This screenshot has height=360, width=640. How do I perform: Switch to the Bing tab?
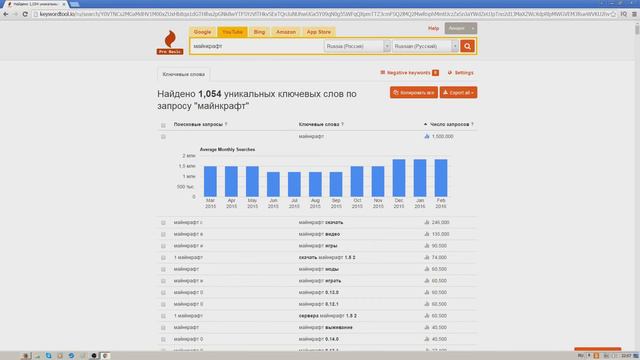pyautogui.click(x=259, y=32)
